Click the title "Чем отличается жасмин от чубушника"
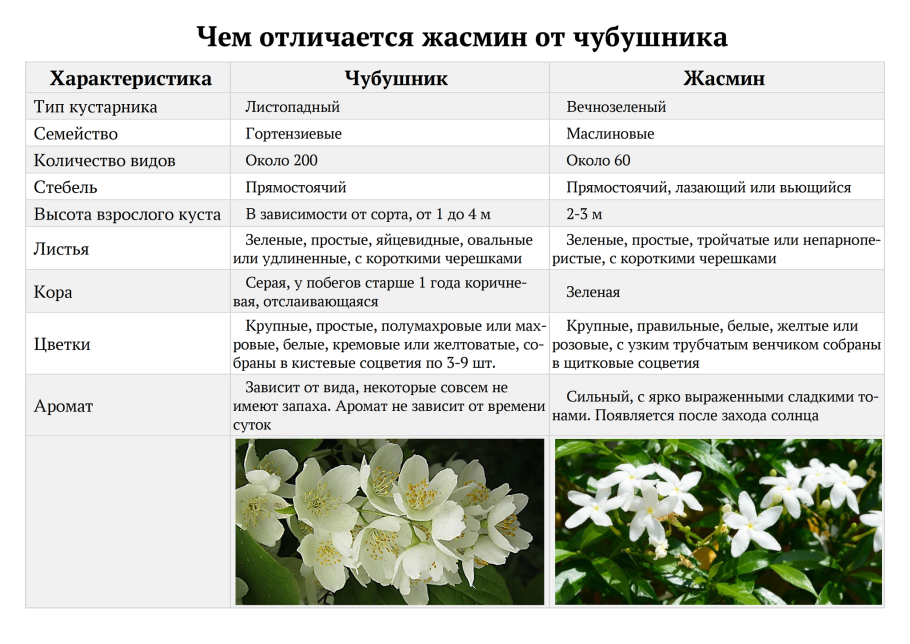The width and height of the screenshot is (910, 644). [461, 37]
